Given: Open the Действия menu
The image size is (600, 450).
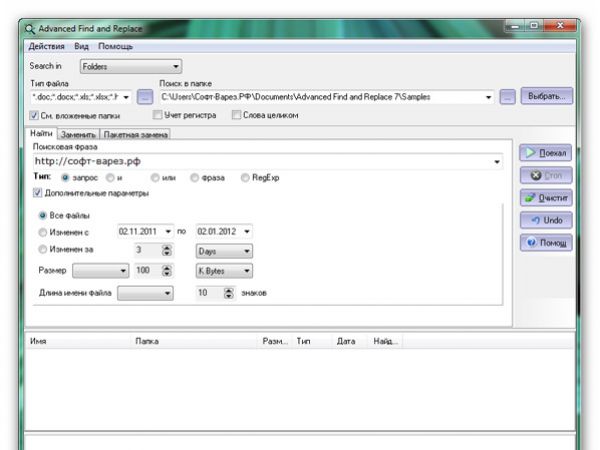Looking at the screenshot, I should [x=47, y=46].
